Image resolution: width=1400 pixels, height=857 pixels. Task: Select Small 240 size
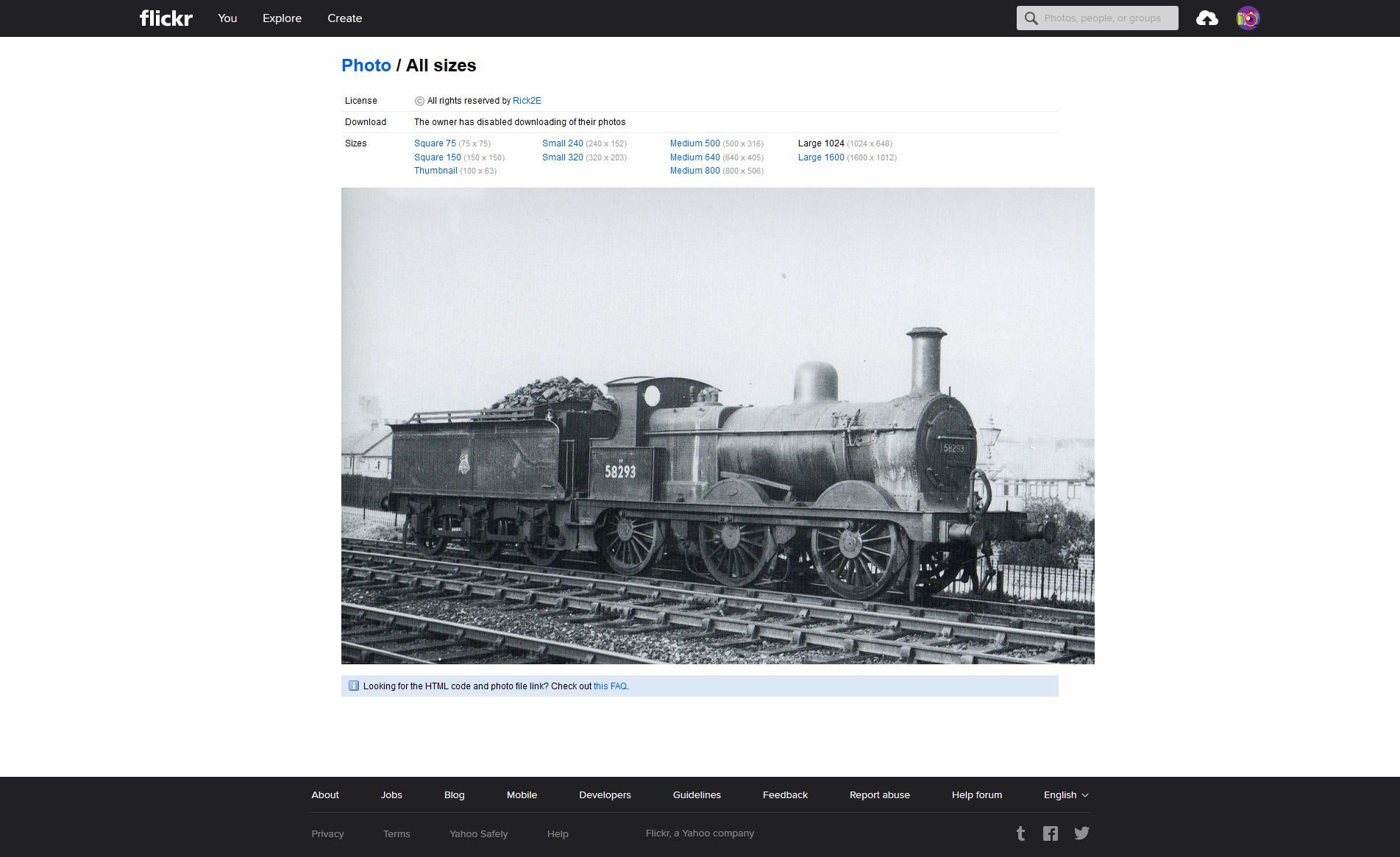[563, 143]
